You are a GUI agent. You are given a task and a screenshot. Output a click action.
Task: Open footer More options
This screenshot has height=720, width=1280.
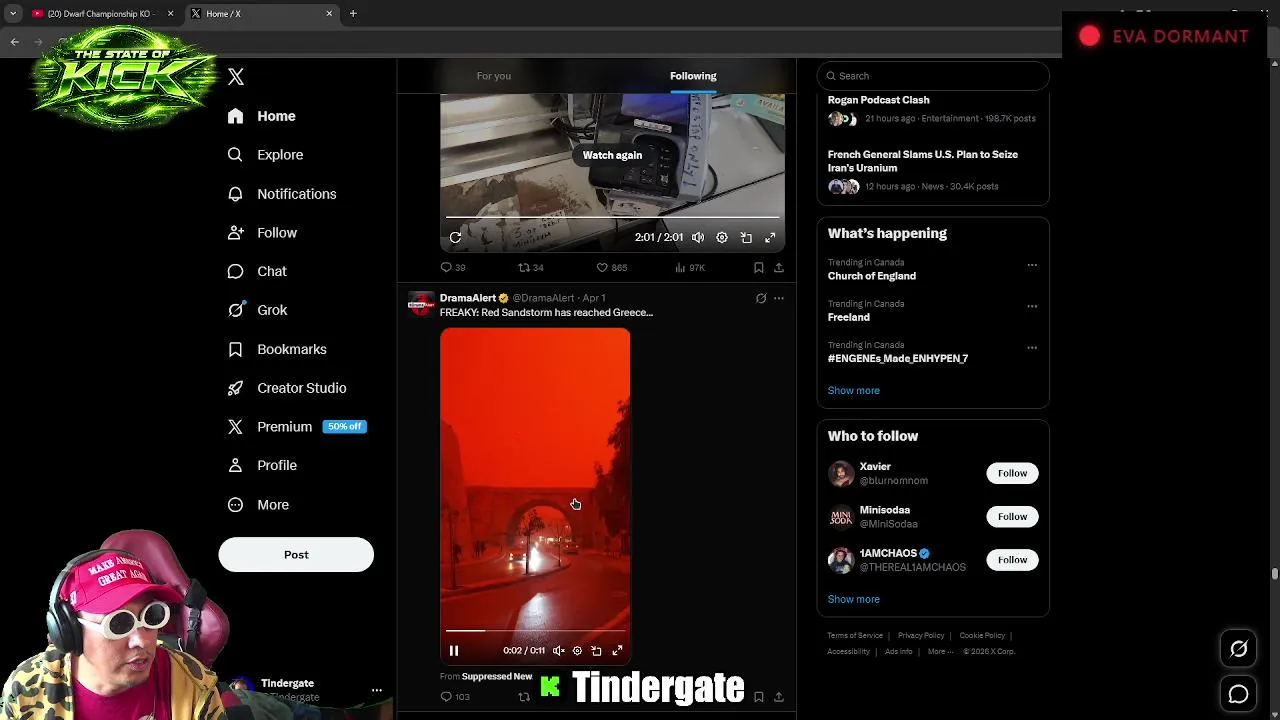[x=940, y=652]
